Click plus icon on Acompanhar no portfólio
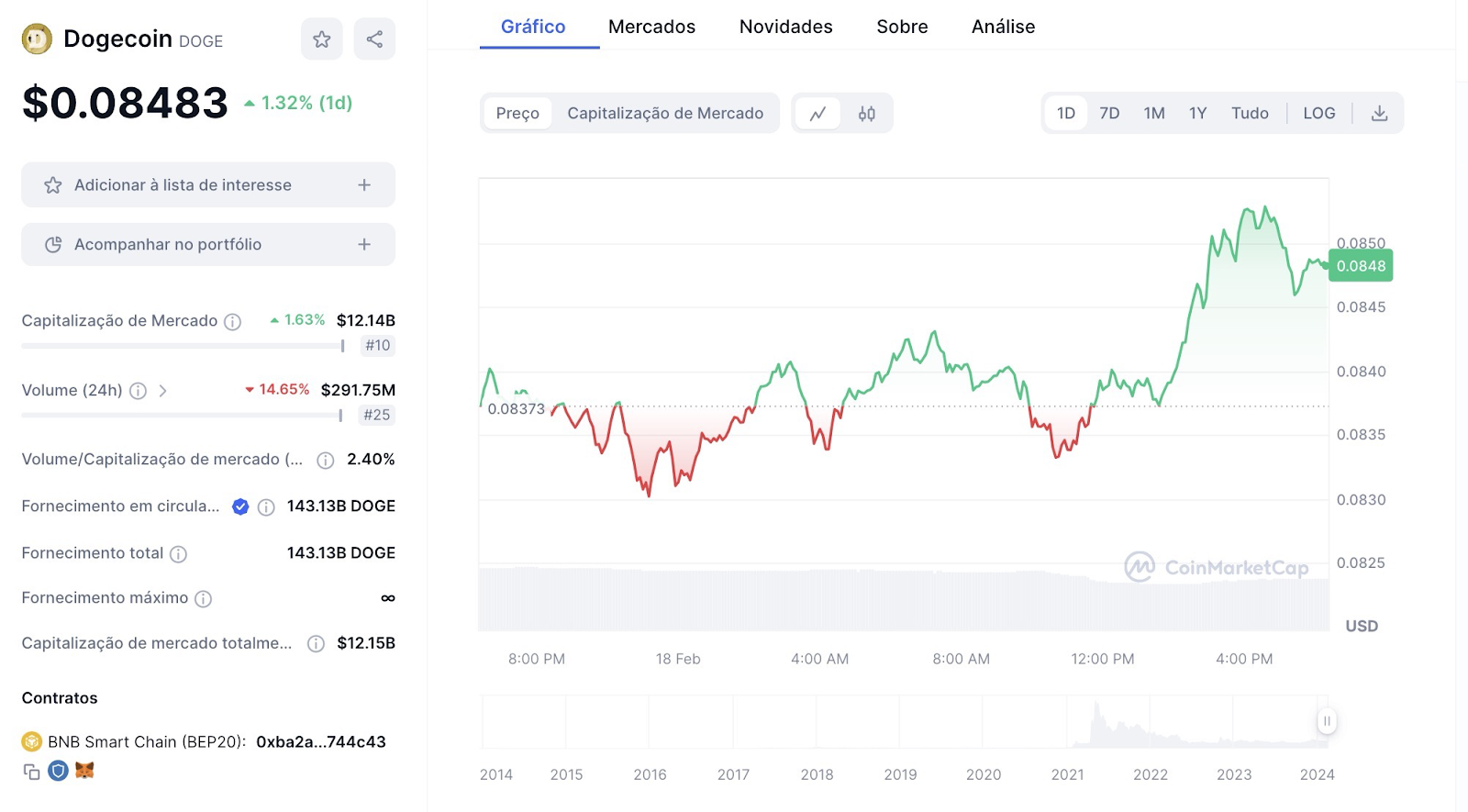 (x=364, y=245)
